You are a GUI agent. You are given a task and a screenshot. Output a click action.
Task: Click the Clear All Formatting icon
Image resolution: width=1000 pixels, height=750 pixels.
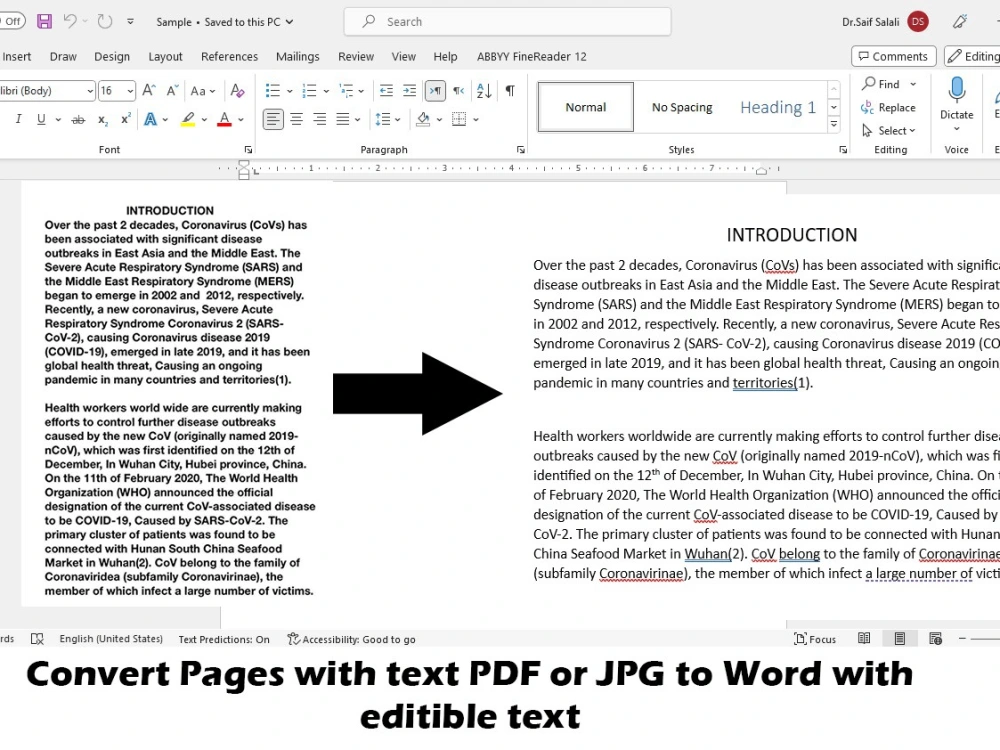click(x=237, y=91)
